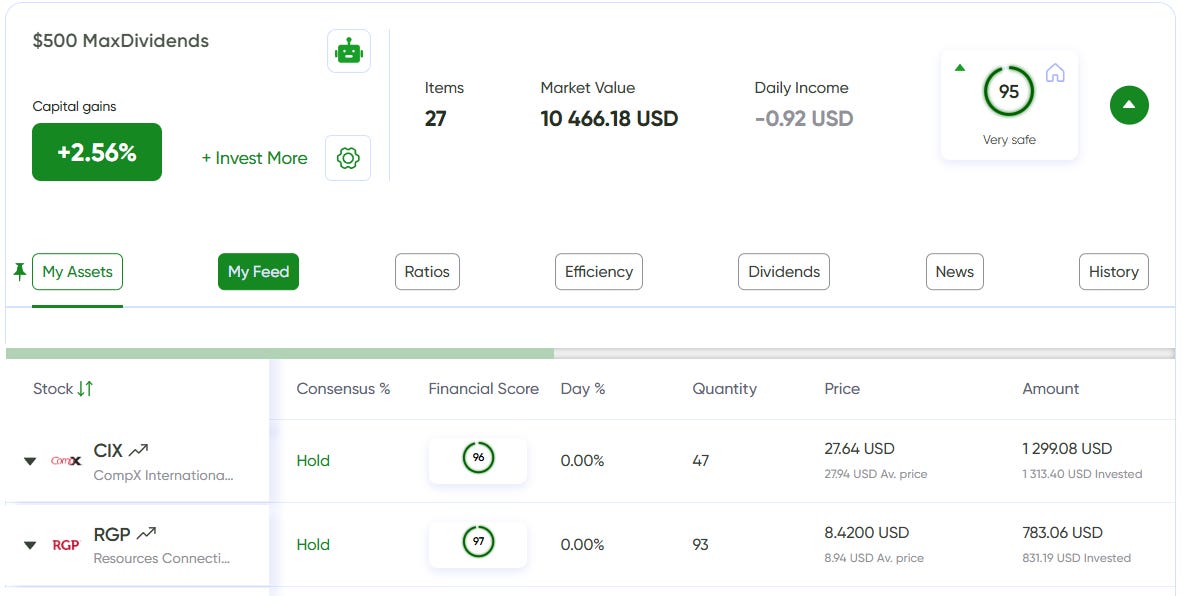Click the Consensus % column header

(x=343, y=389)
